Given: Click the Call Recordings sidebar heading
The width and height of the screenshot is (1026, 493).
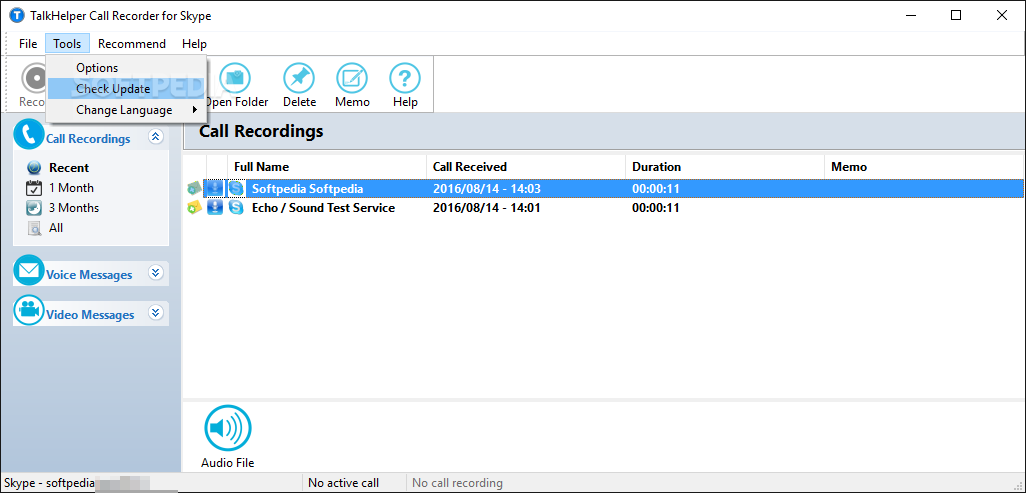Looking at the screenshot, I should tap(88, 139).
